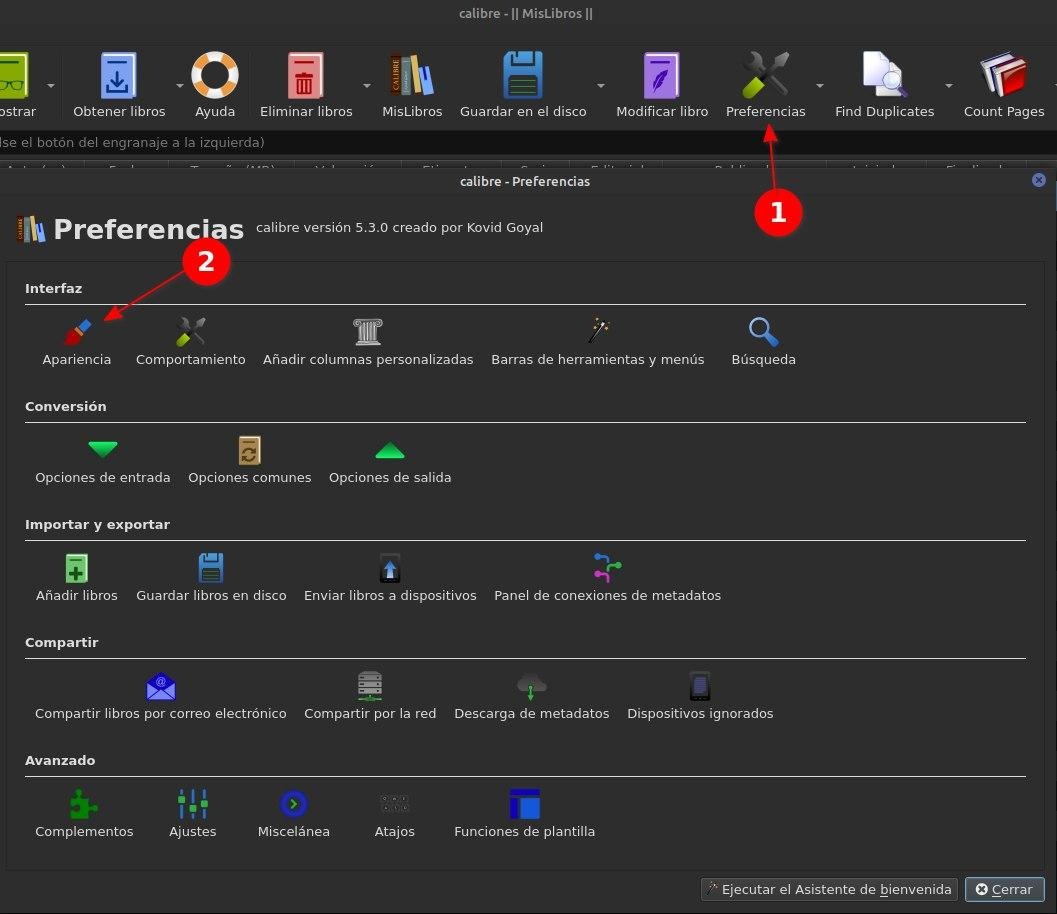Click Ejecutar el Asistente de bienvenida button
1057x914 pixels.
pos(829,889)
